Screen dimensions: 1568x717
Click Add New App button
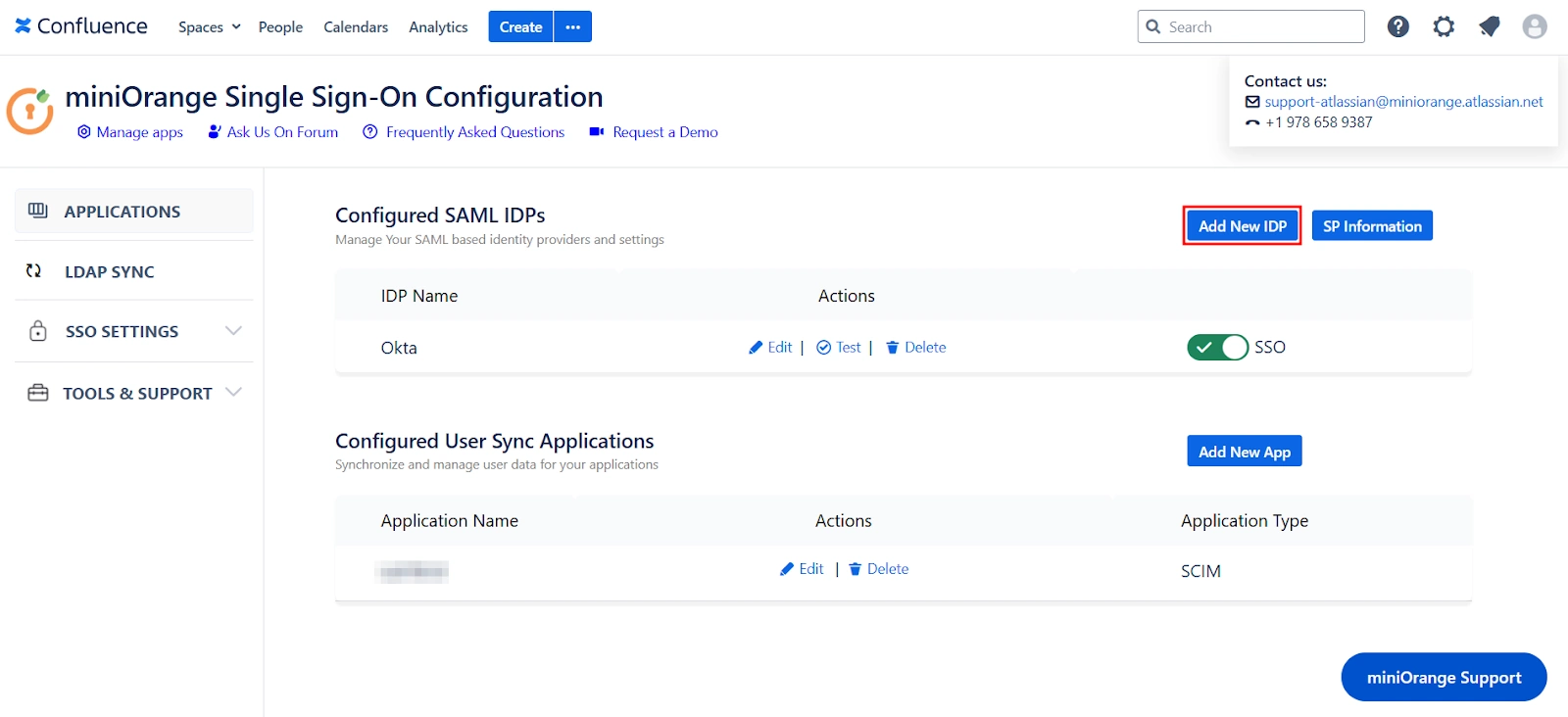1245,452
